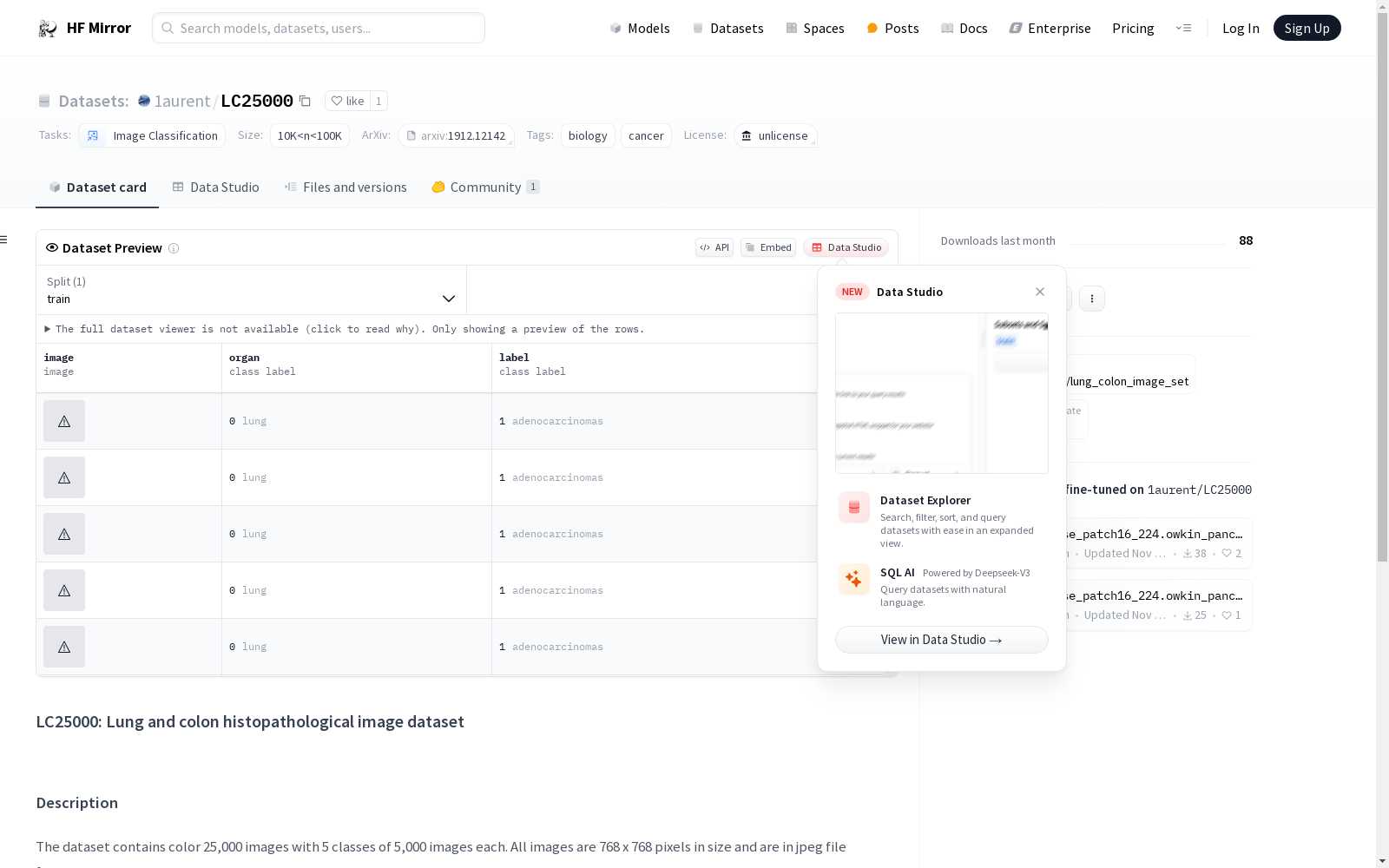1389x868 pixels.
Task: Select the Dataset card tab
Action: tap(97, 187)
